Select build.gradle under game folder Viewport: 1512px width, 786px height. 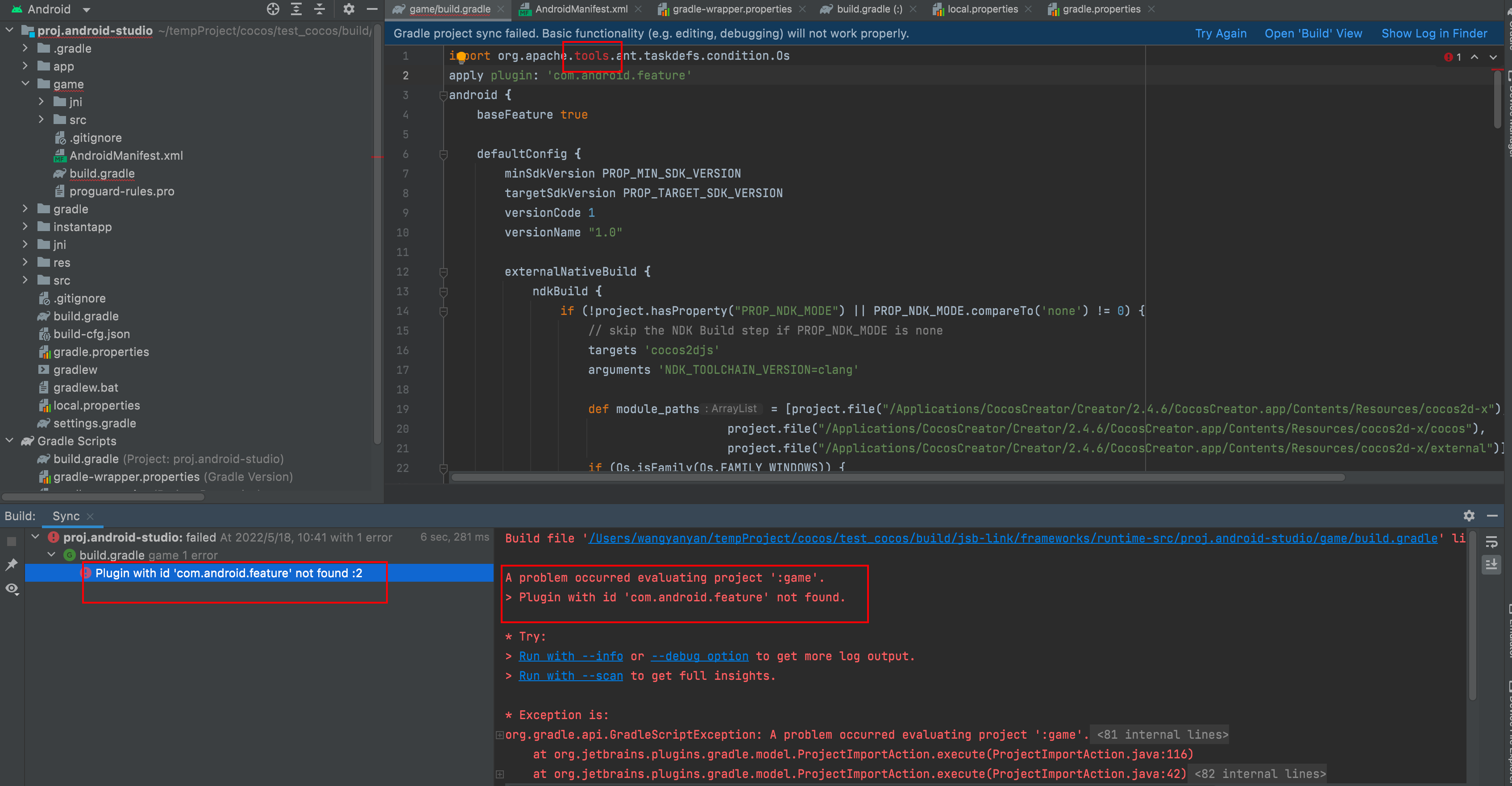102,174
